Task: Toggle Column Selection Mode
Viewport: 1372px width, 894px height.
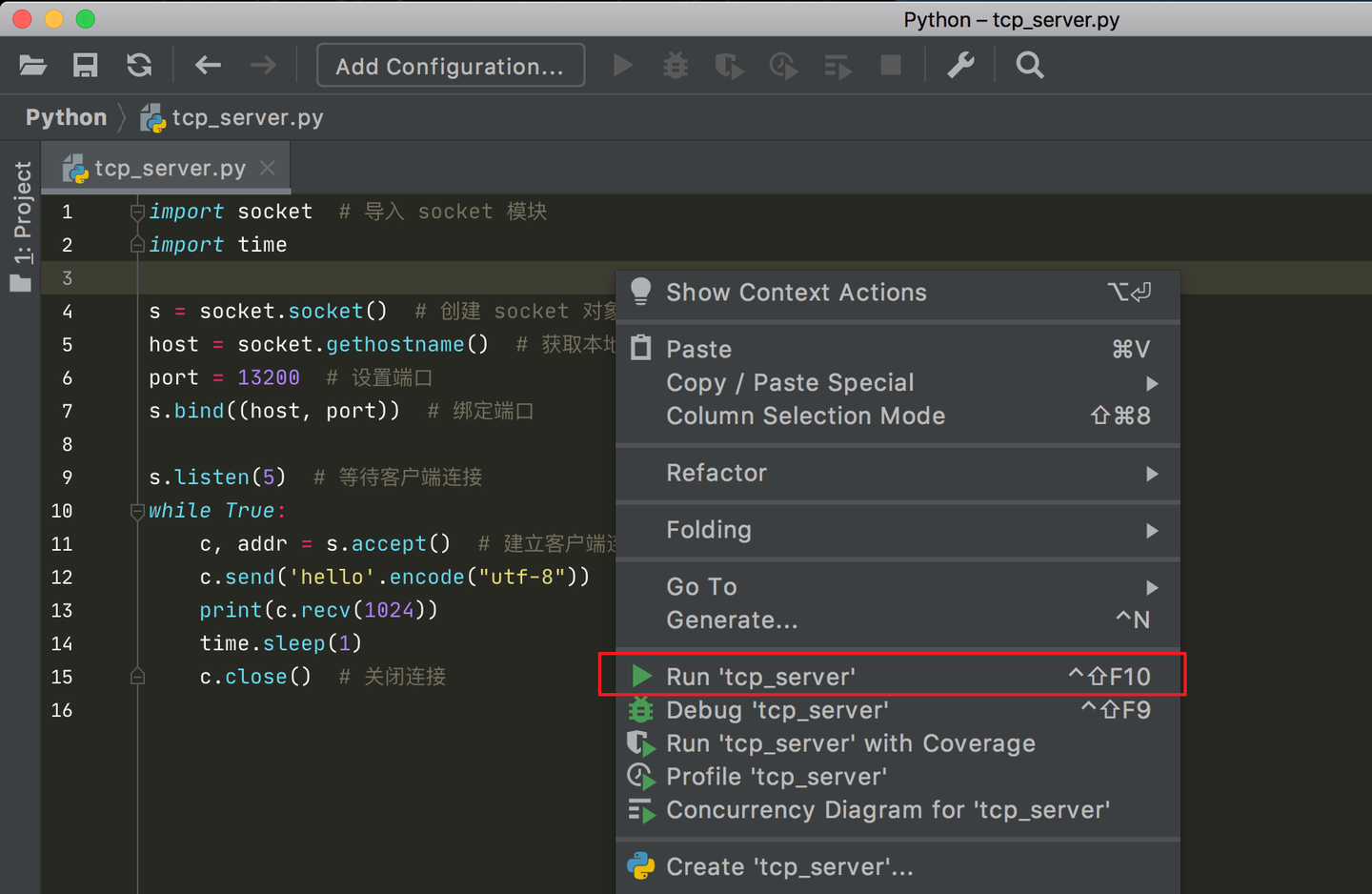Action: (805, 416)
